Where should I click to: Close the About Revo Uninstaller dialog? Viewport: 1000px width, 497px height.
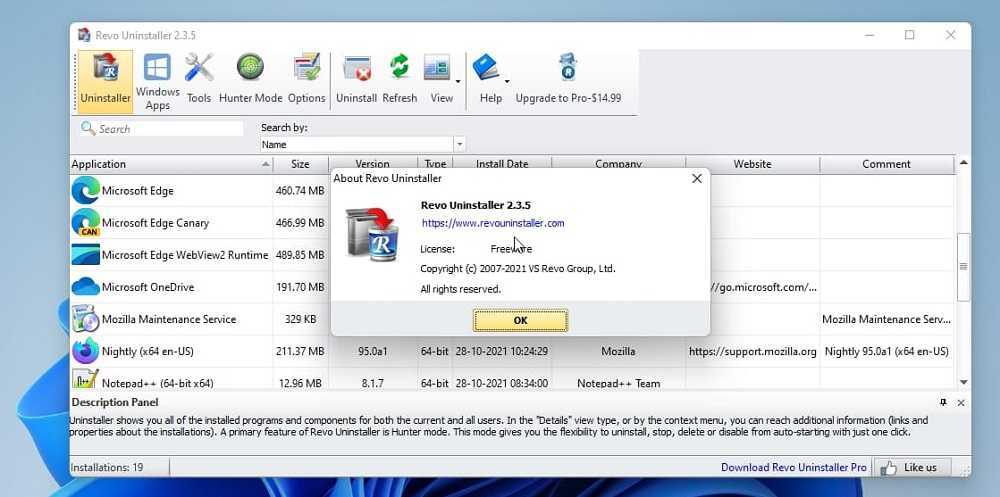[x=696, y=179]
